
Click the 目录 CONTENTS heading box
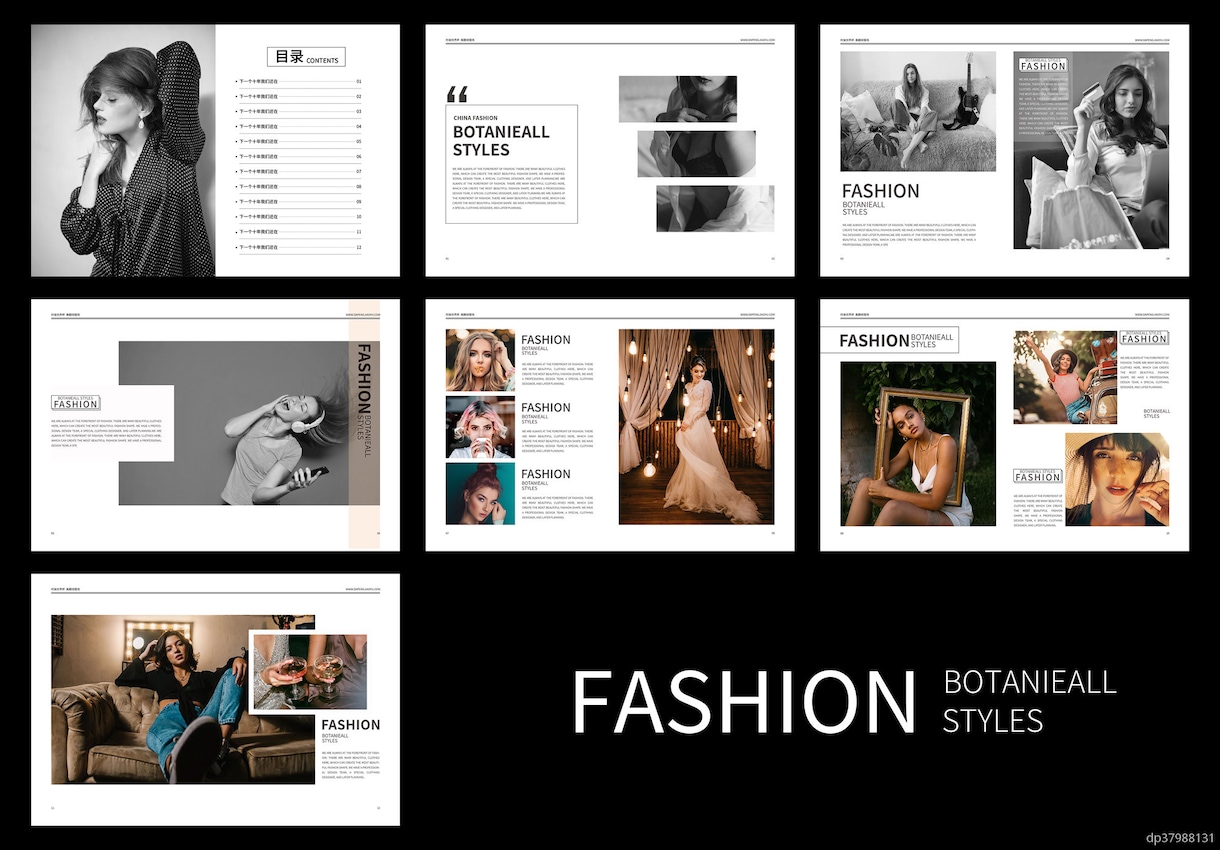(x=306, y=57)
